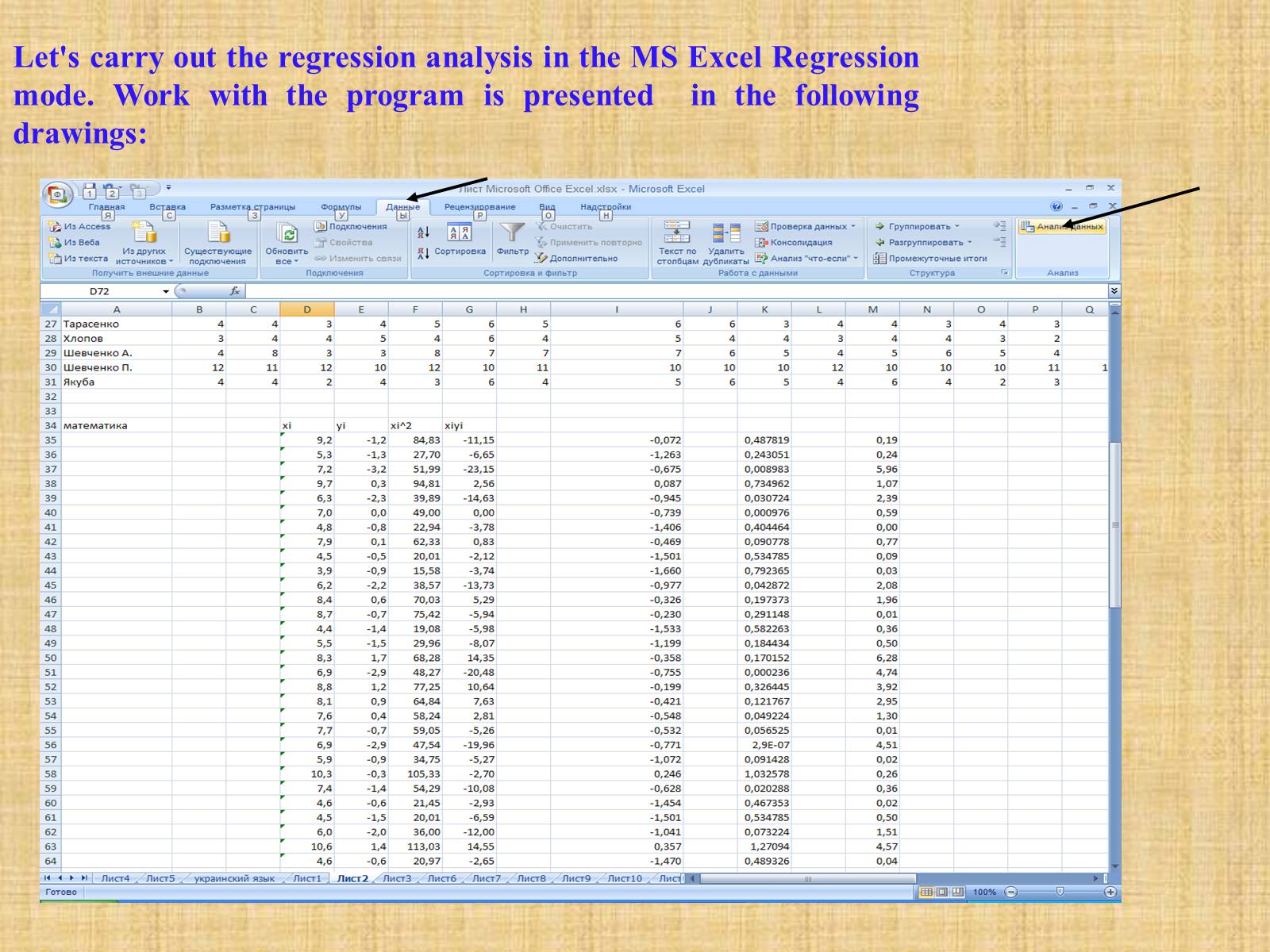
Task: Click the 'xi^2' header cell
Action: coord(415,425)
